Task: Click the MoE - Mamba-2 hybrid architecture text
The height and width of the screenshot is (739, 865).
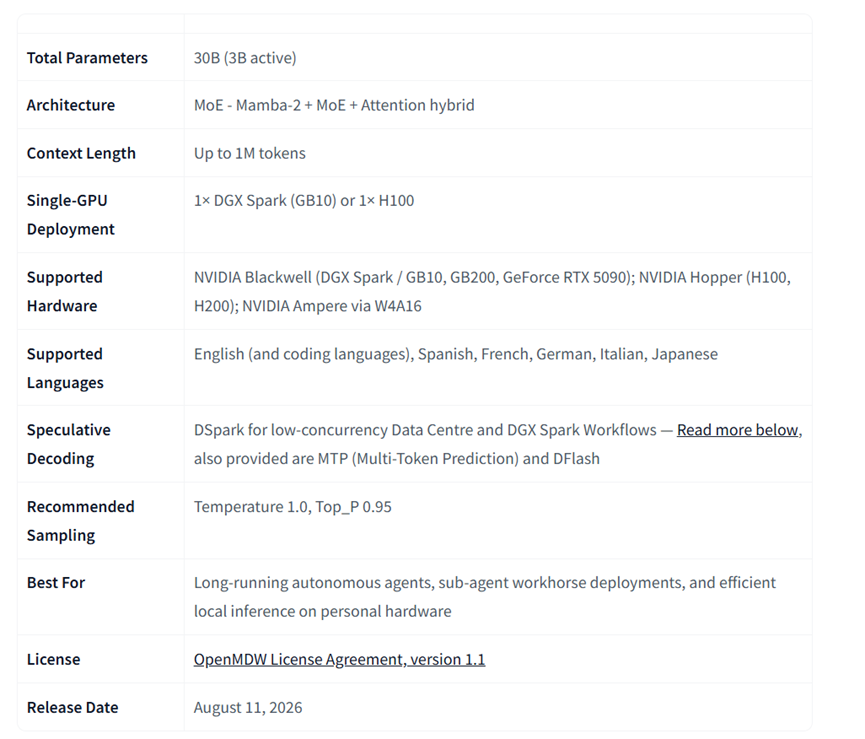Action: click(x=334, y=105)
